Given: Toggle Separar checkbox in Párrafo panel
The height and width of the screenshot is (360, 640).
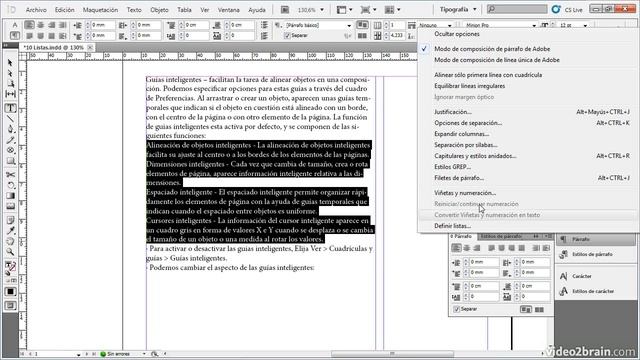Looking at the screenshot, I should pos(457,309).
